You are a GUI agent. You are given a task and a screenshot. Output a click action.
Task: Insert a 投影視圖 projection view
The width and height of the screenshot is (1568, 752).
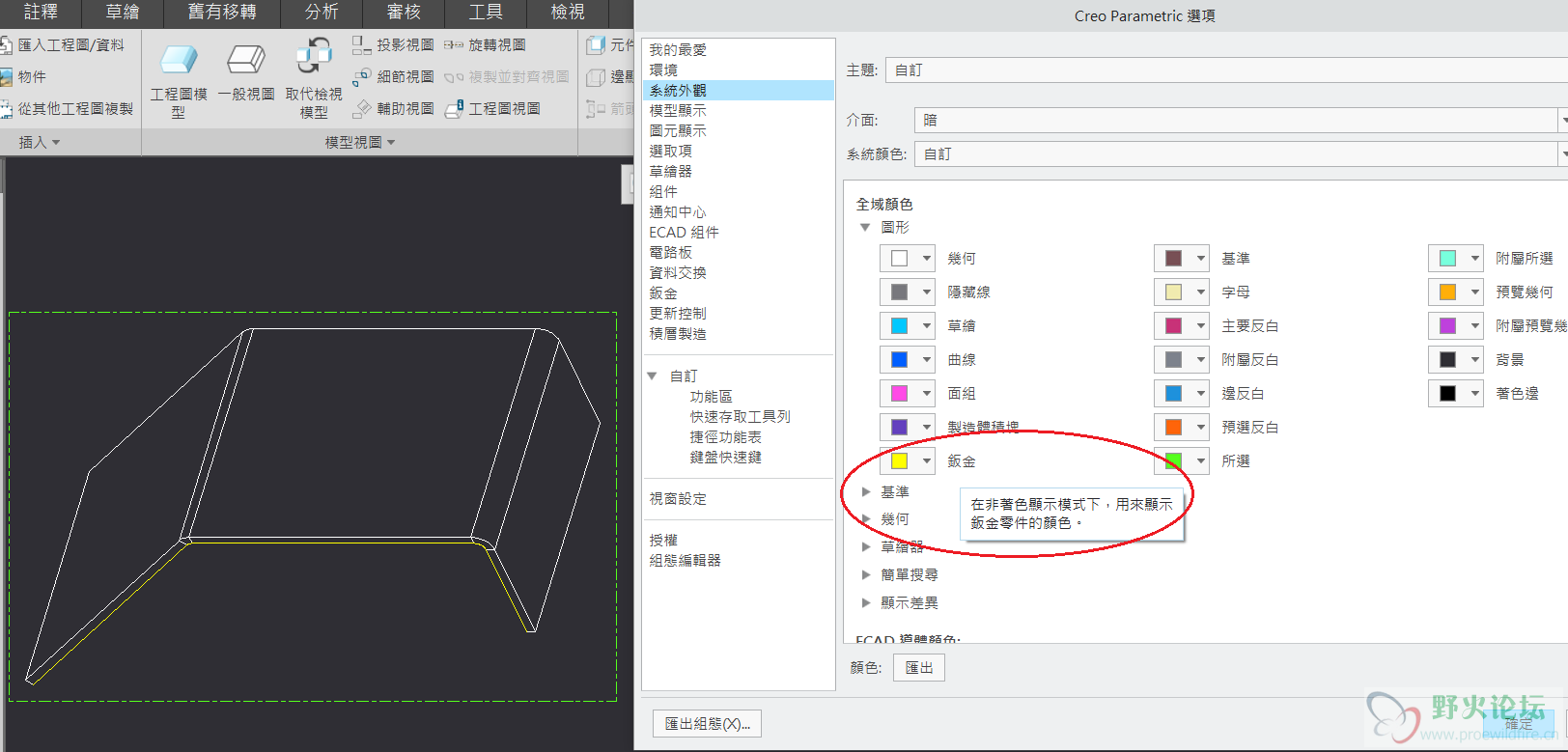[x=393, y=45]
